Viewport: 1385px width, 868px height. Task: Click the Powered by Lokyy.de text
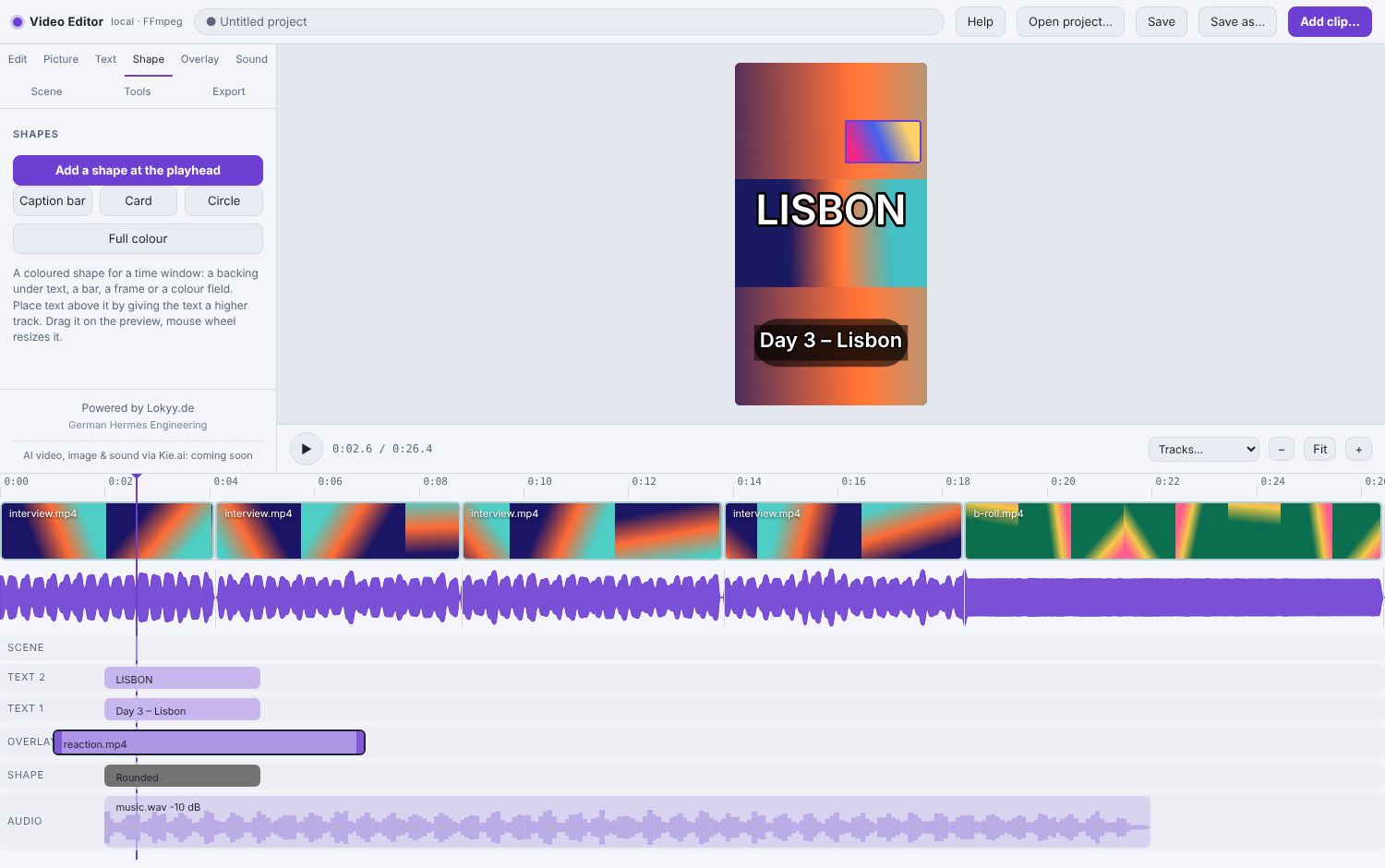[138, 408]
